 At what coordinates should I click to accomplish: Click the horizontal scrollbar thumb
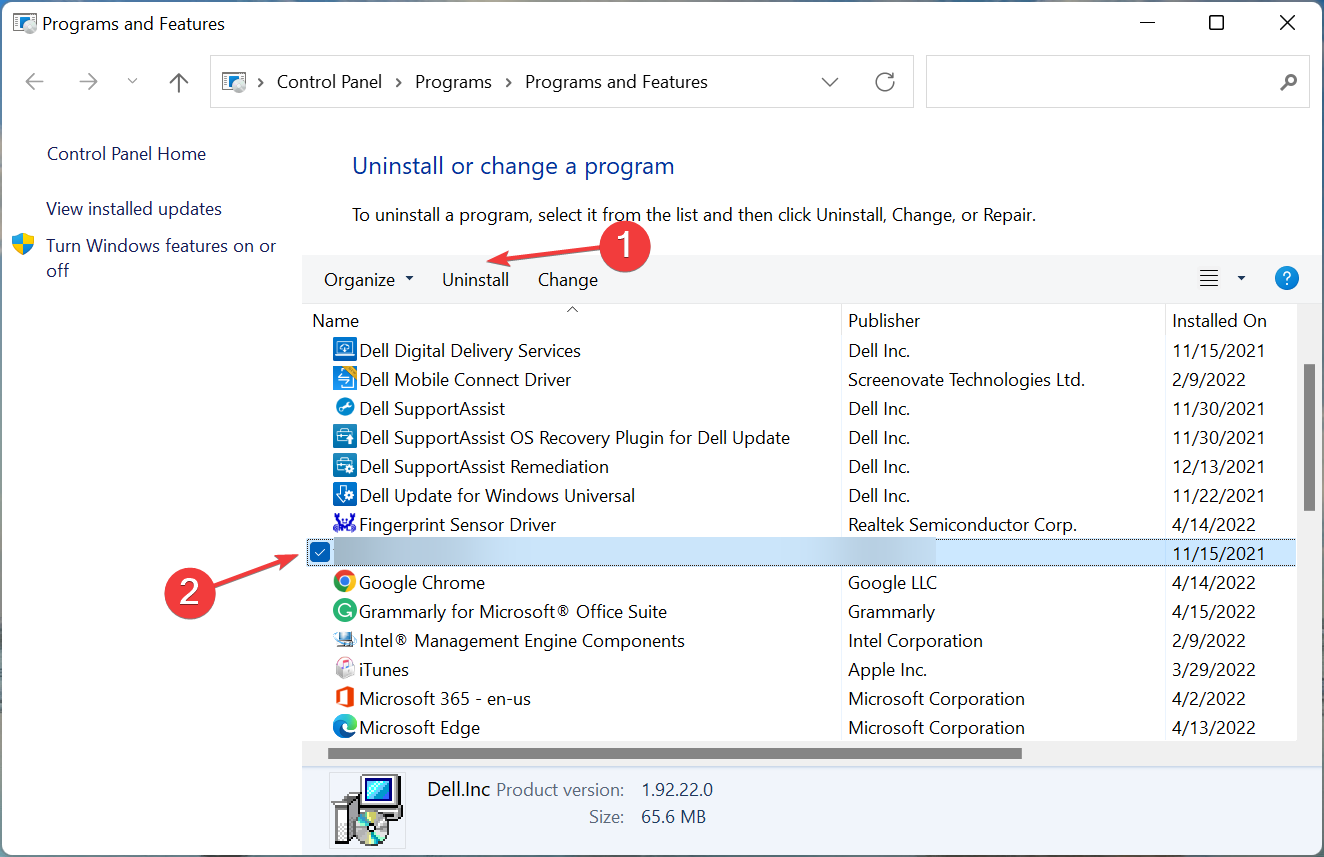pyautogui.click(x=675, y=752)
